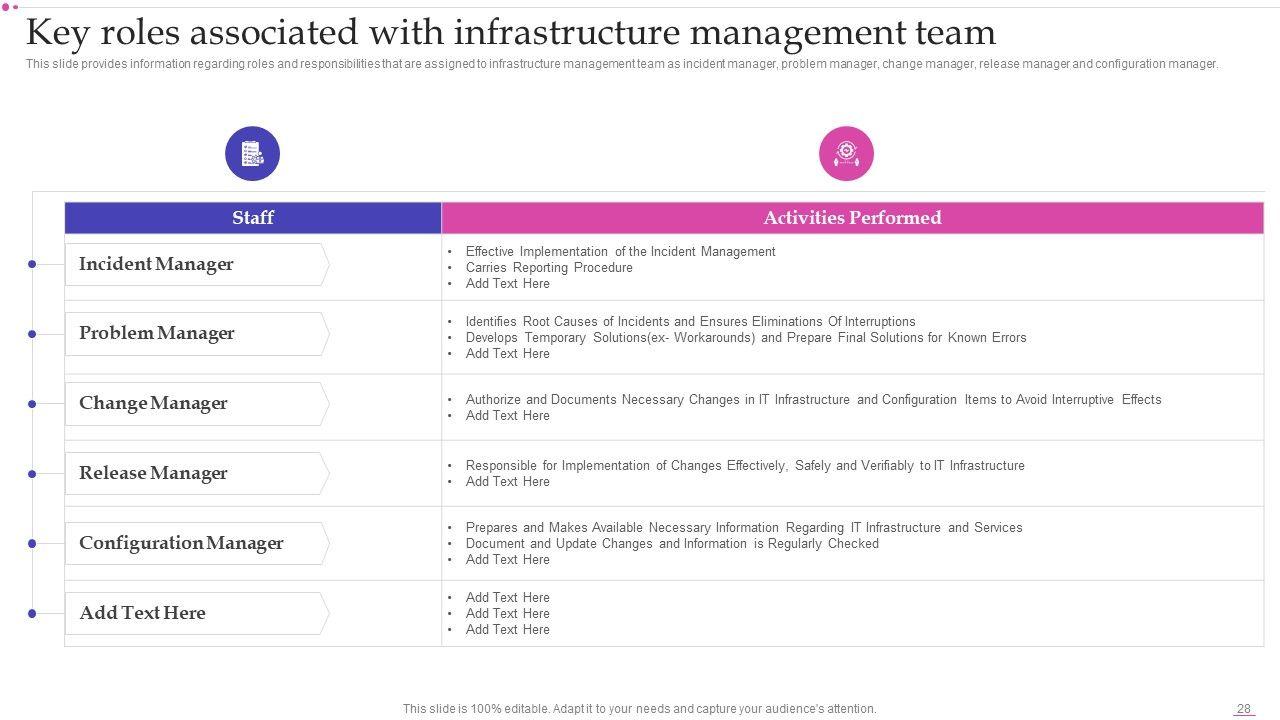The image size is (1280, 720).
Task: Click the bullet dot beside Configuration Manager
Action: [32, 544]
